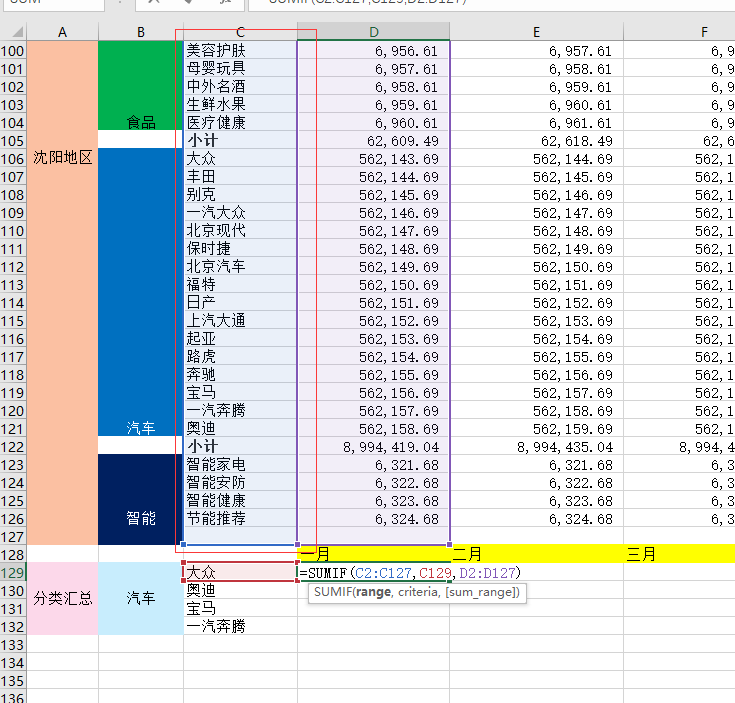Select row 122 header
Screen dimensions: 735x703
tap(13, 447)
